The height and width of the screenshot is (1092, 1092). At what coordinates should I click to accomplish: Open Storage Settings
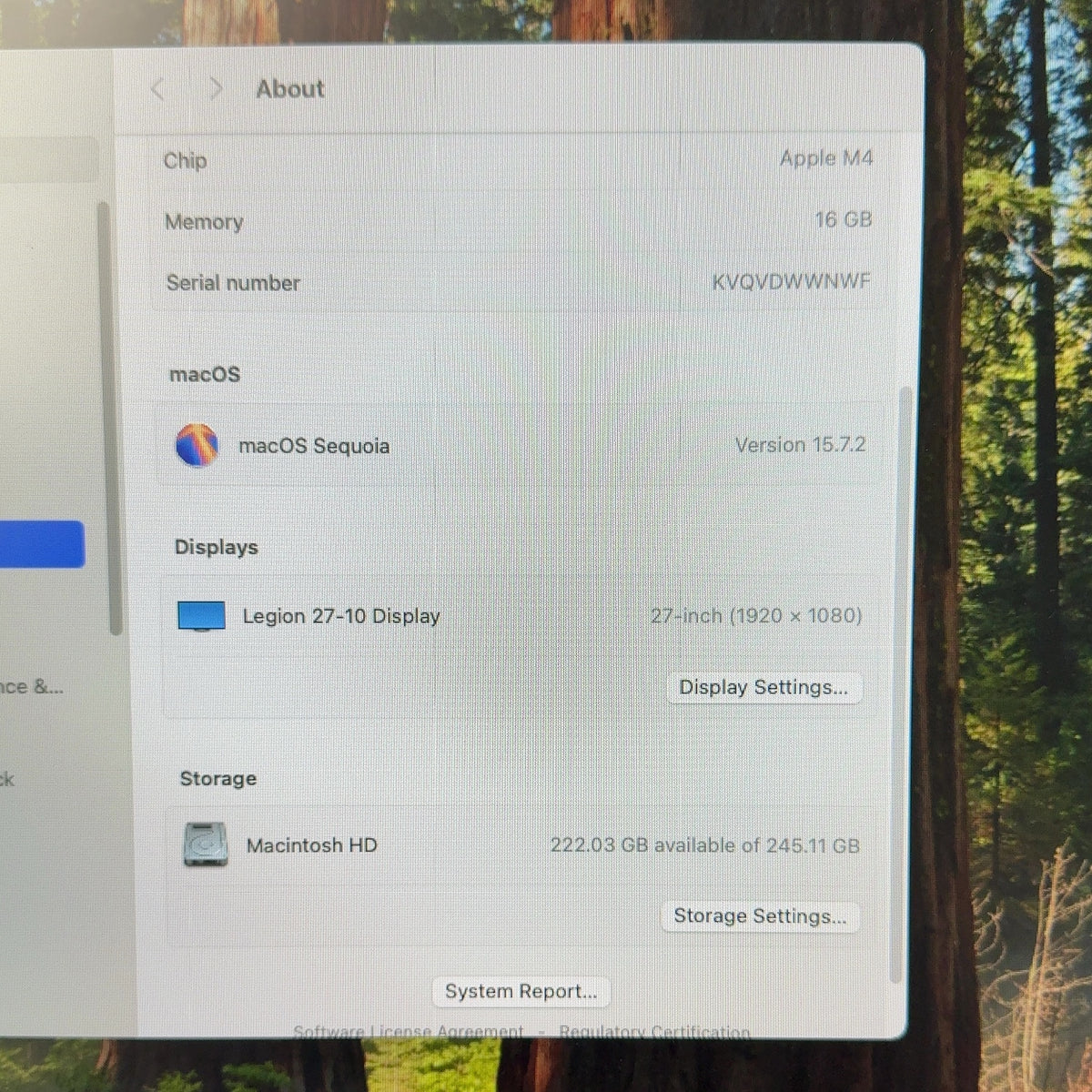point(760,916)
